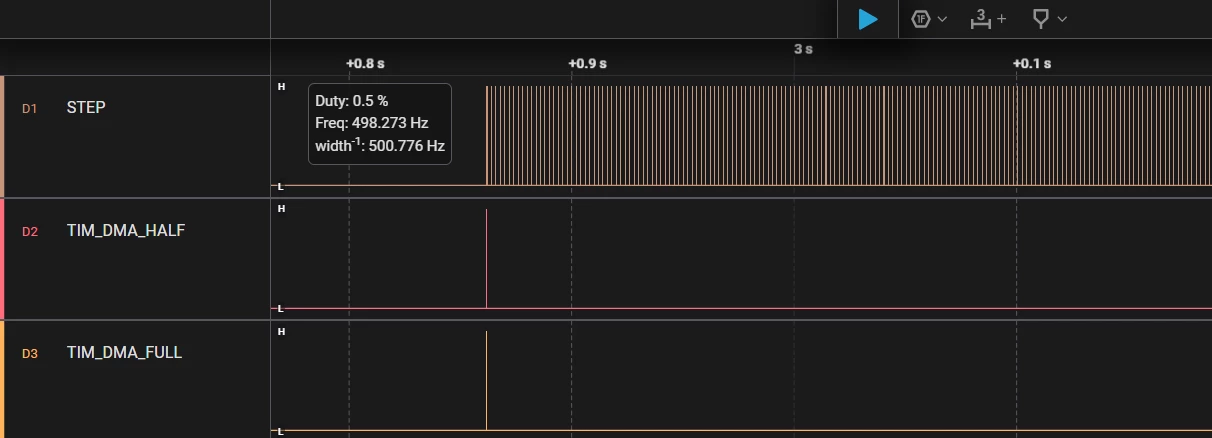Click the TIM_DMA_HALF channel color strip
This screenshot has width=1212, height=438.
(2, 259)
